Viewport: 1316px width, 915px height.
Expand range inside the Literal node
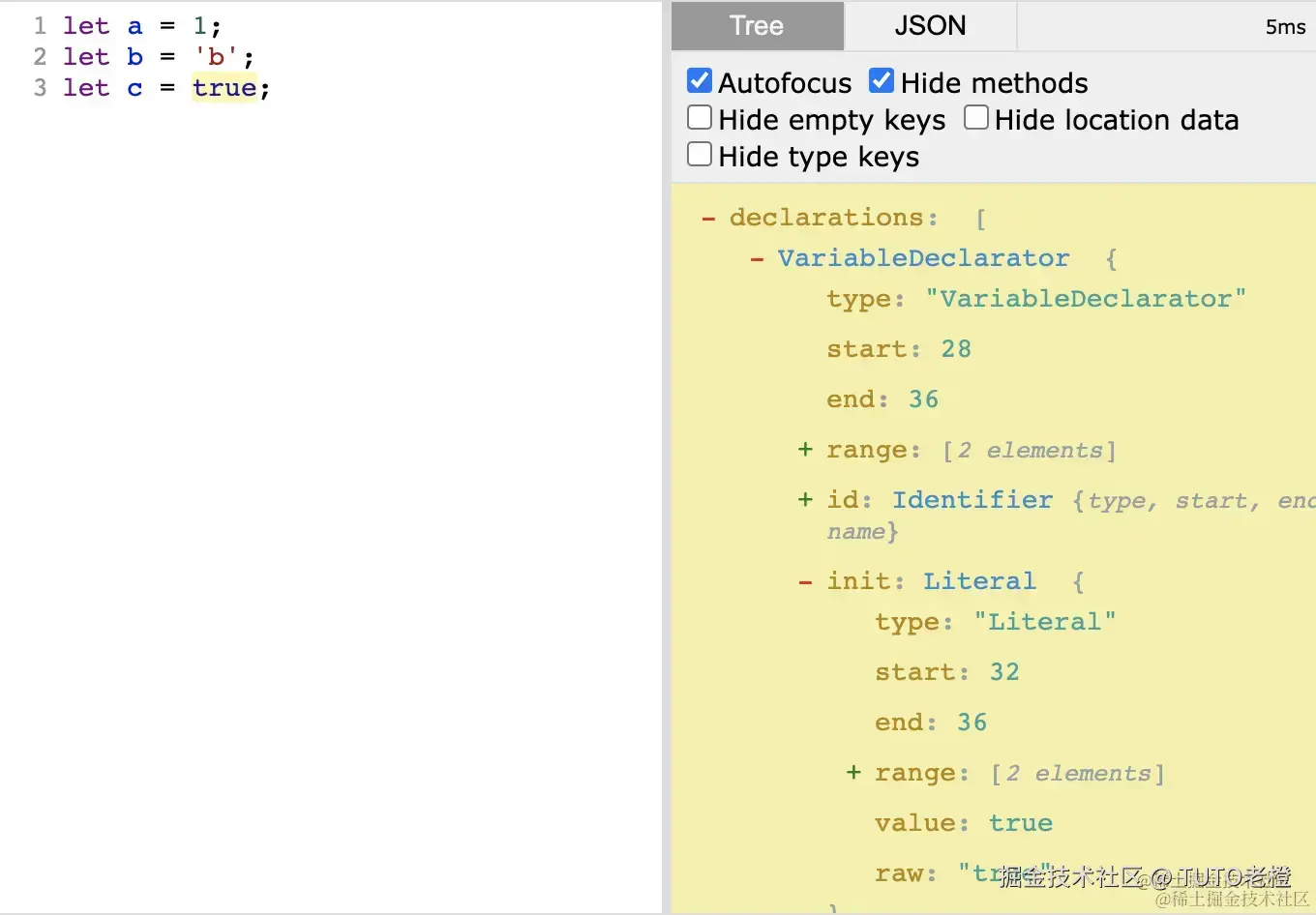click(x=853, y=773)
